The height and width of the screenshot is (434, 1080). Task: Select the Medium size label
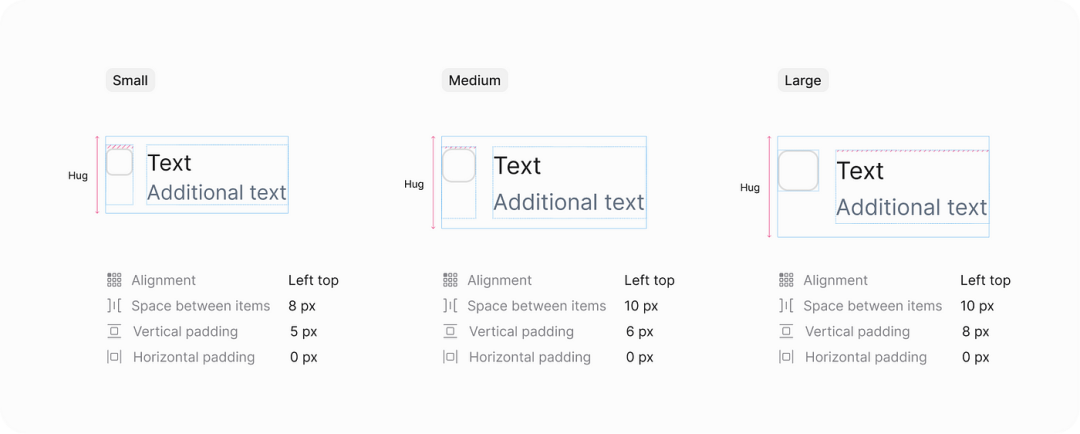(x=475, y=80)
